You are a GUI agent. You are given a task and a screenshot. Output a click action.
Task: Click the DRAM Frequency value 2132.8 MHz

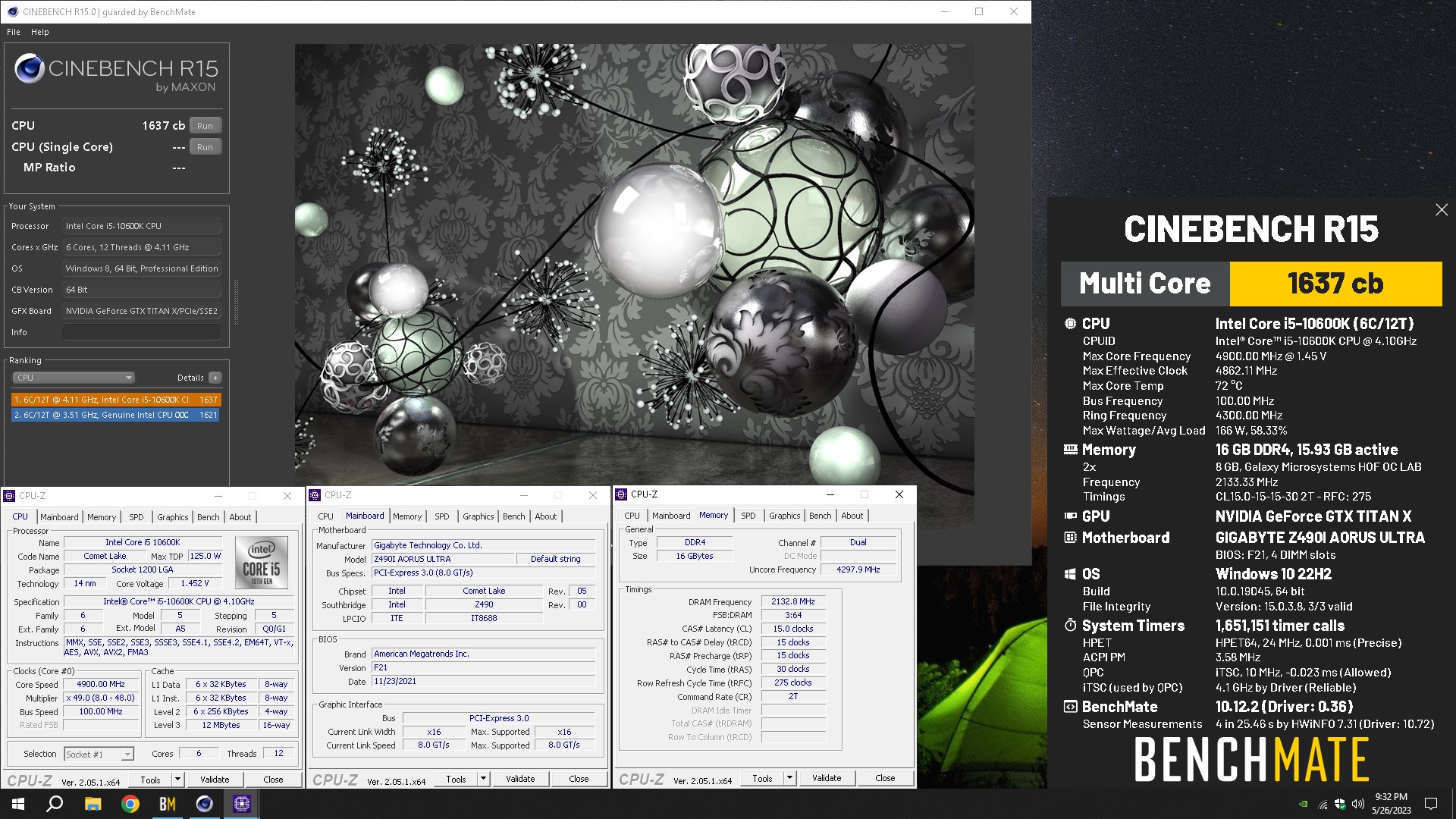click(793, 601)
